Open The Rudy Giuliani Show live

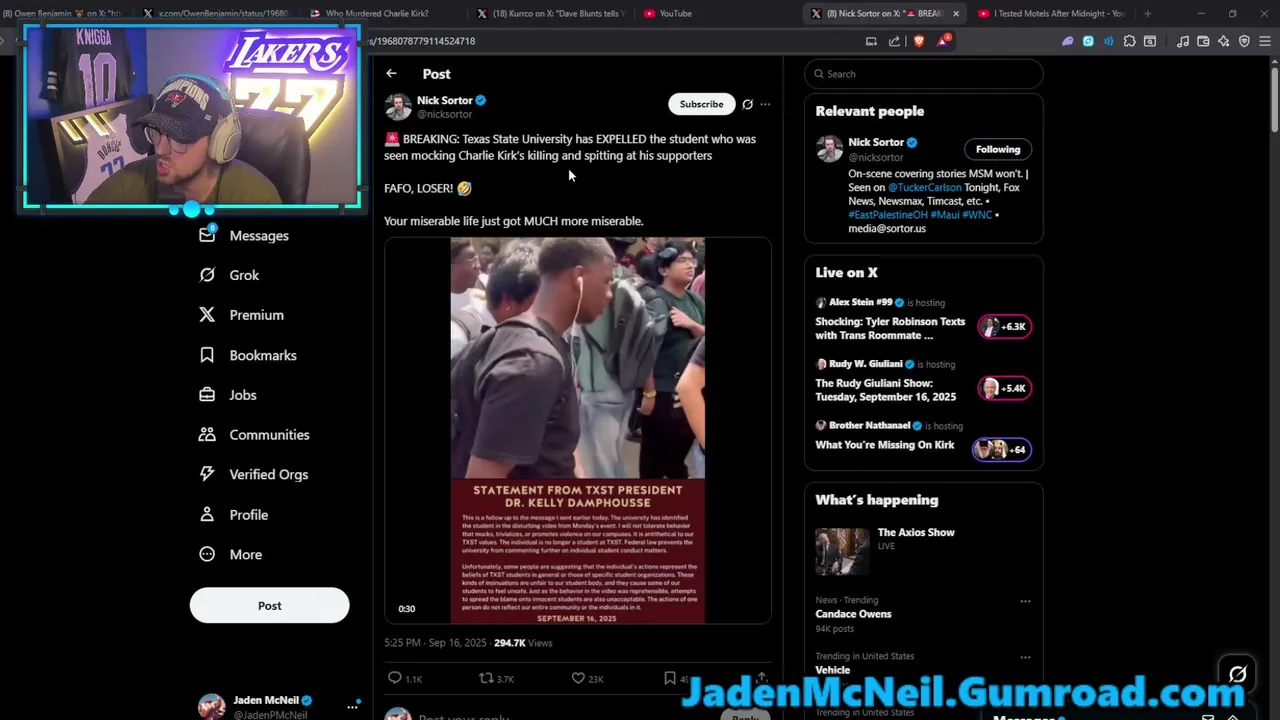pyautogui.click(x=885, y=390)
